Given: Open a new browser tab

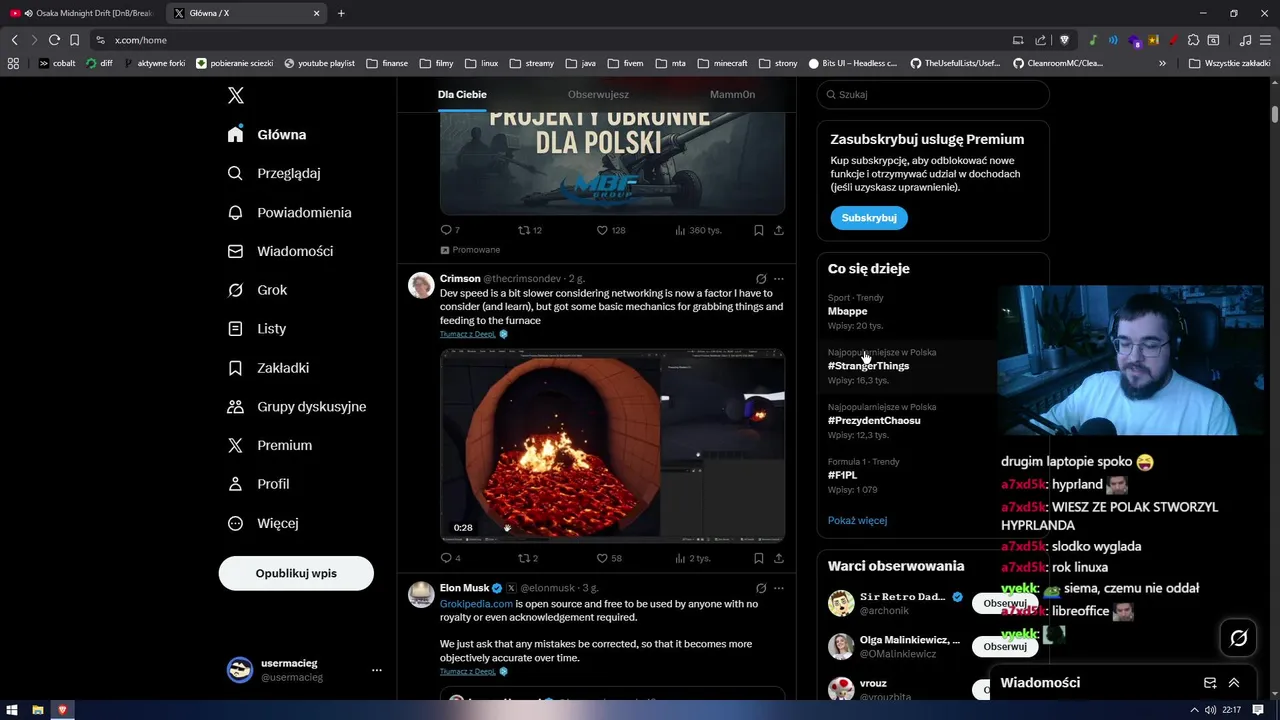Looking at the screenshot, I should pyautogui.click(x=341, y=13).
